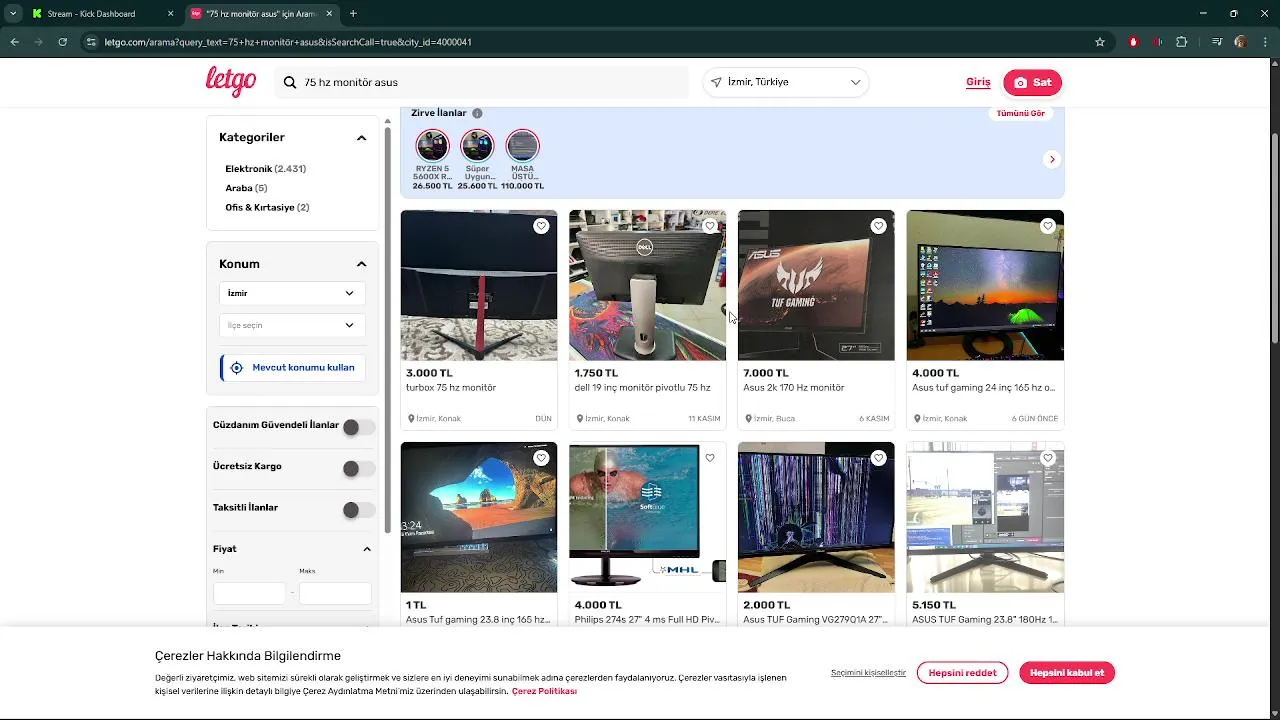Click the Maks price input field
1280x720 pixels.
click(335, 593)
